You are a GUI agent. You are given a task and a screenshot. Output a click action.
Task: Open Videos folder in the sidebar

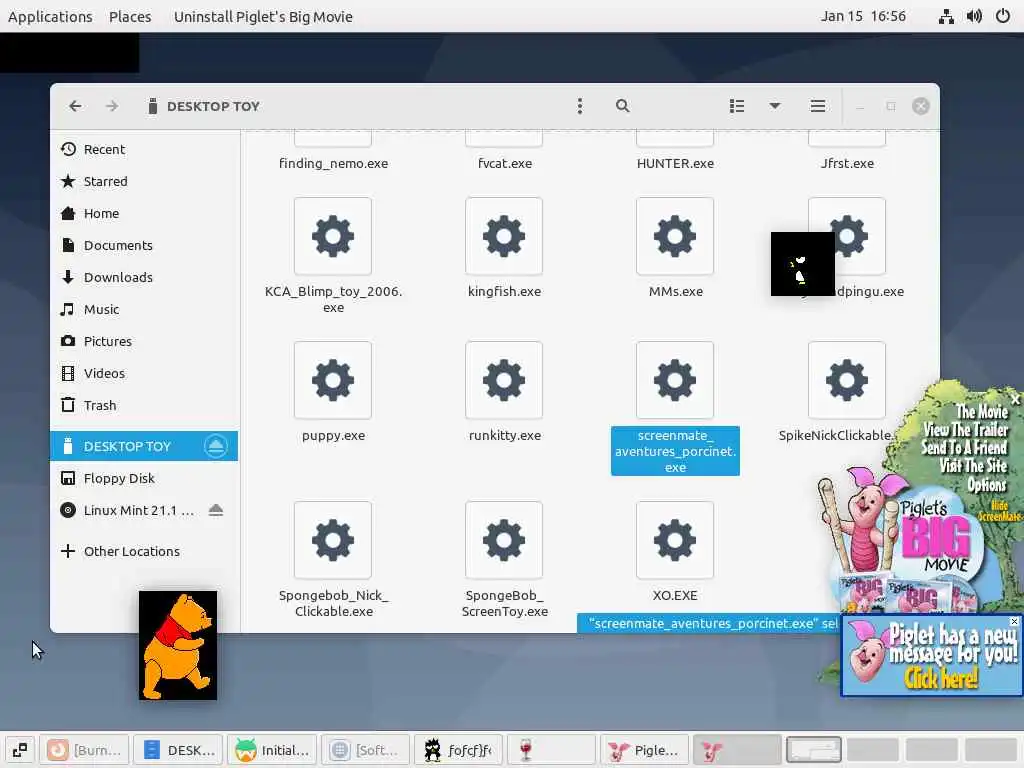(144, 373)
